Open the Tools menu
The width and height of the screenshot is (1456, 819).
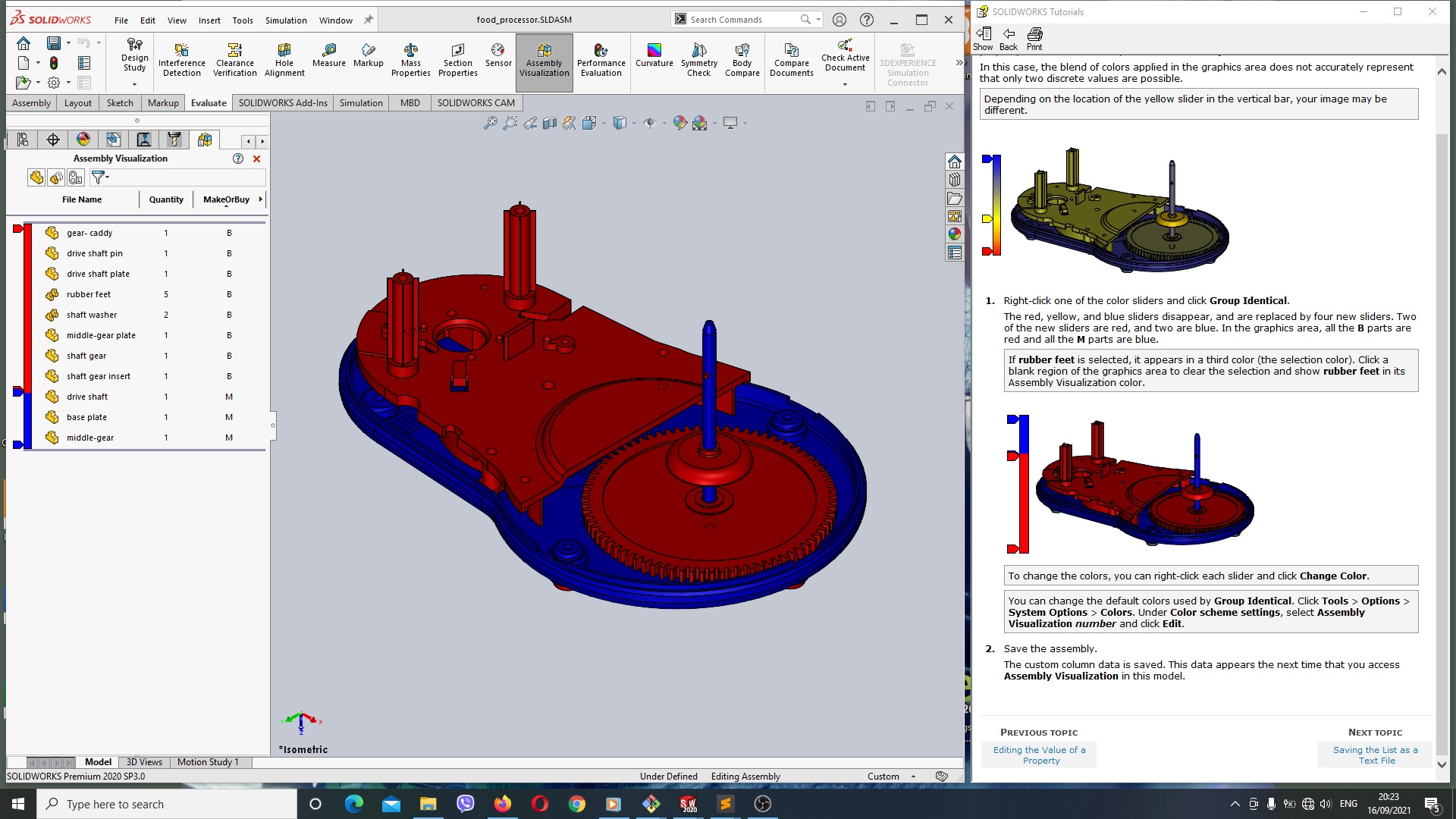click(243, 20)
